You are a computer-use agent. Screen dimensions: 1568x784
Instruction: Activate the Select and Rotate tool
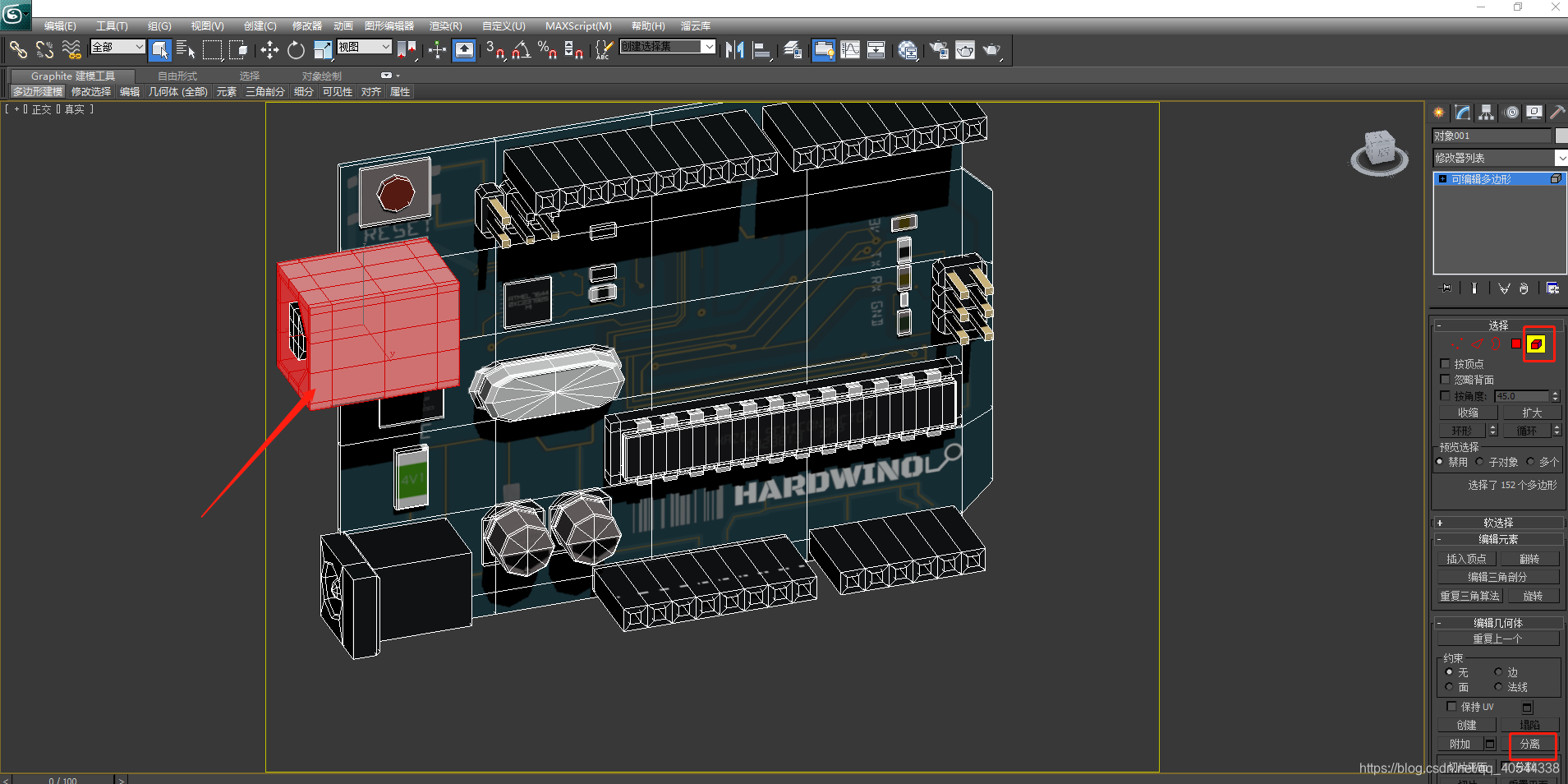coord(296,50)
